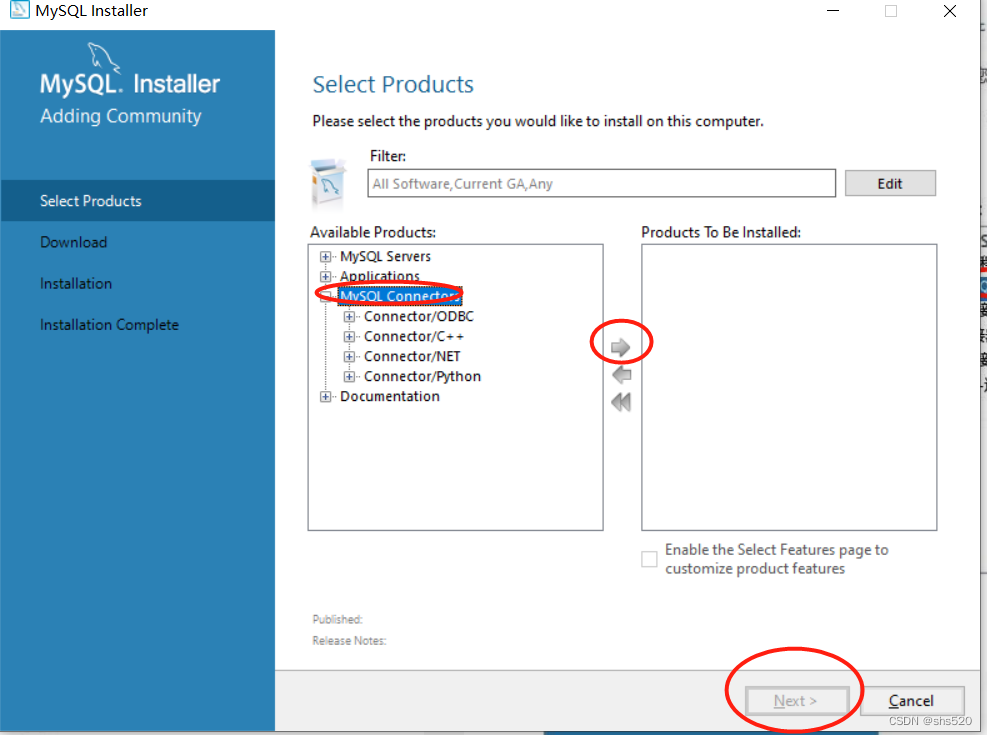
Task: Select Connector/NET in the tree
Action: [x=412, y=357]
